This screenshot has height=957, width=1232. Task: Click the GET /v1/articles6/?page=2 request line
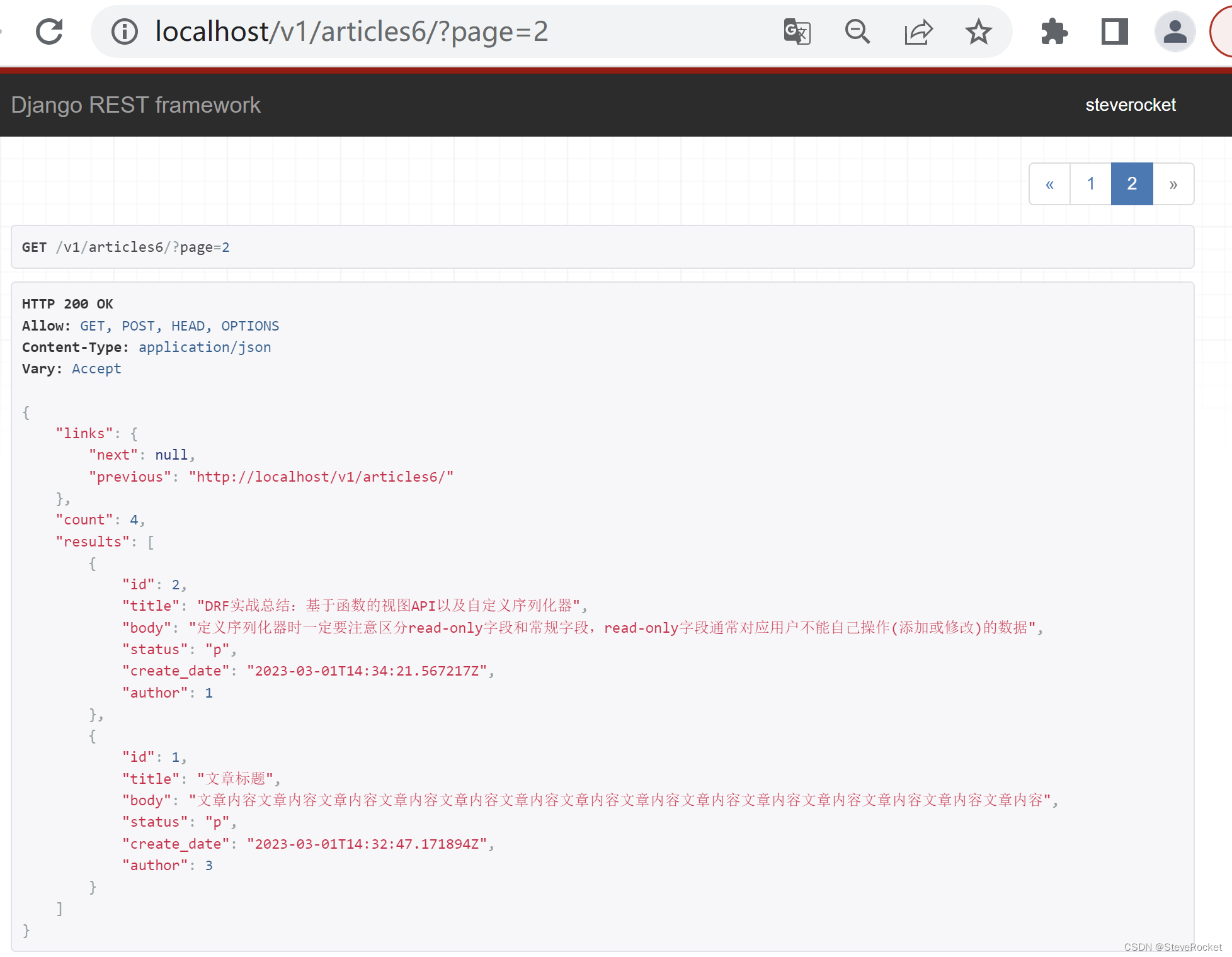pyautogui.click(x=126, y=247)
